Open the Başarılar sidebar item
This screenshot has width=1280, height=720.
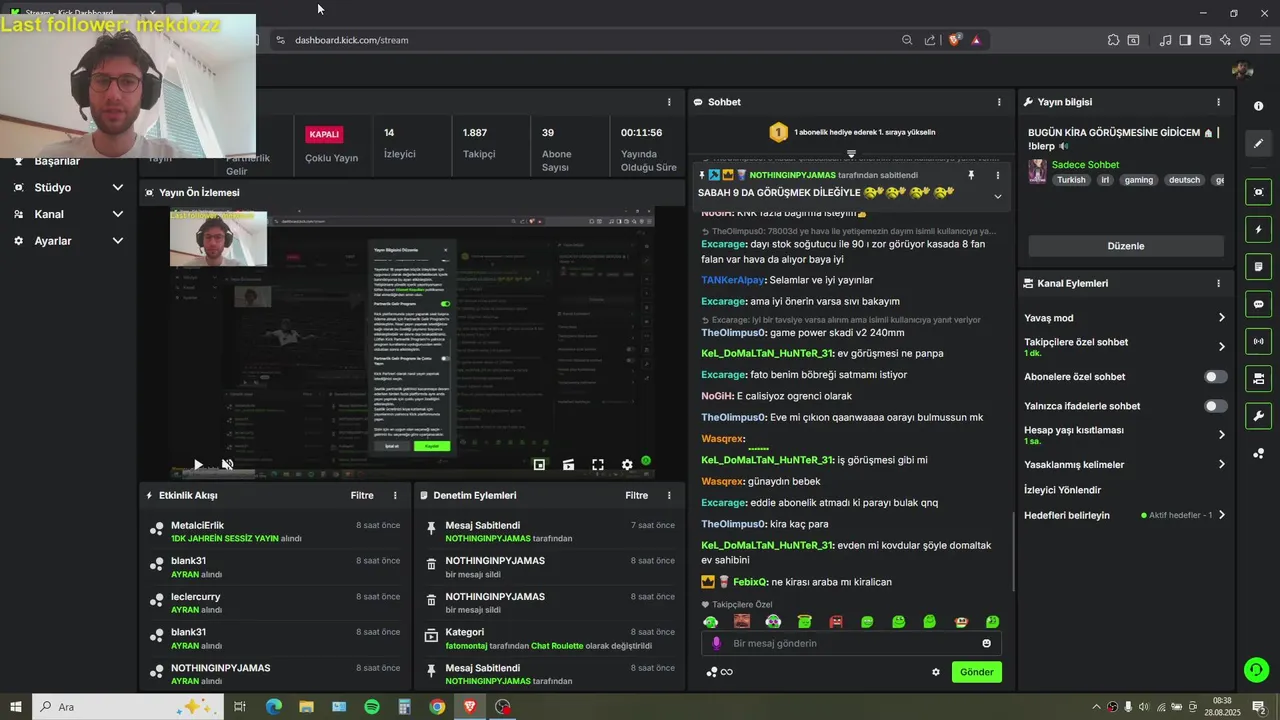[x=57, y=161]
